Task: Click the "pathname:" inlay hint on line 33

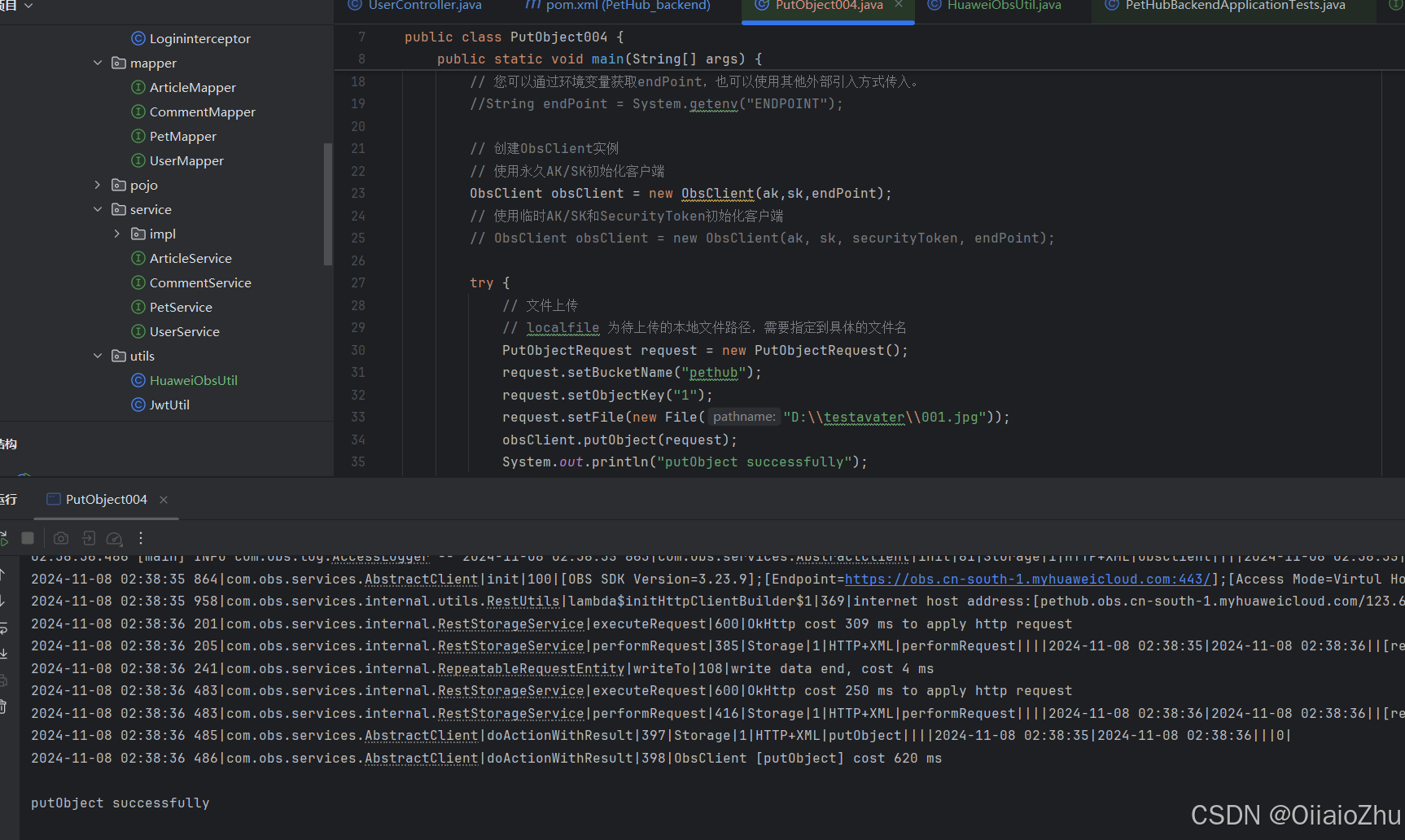Action: click(744, 417)
